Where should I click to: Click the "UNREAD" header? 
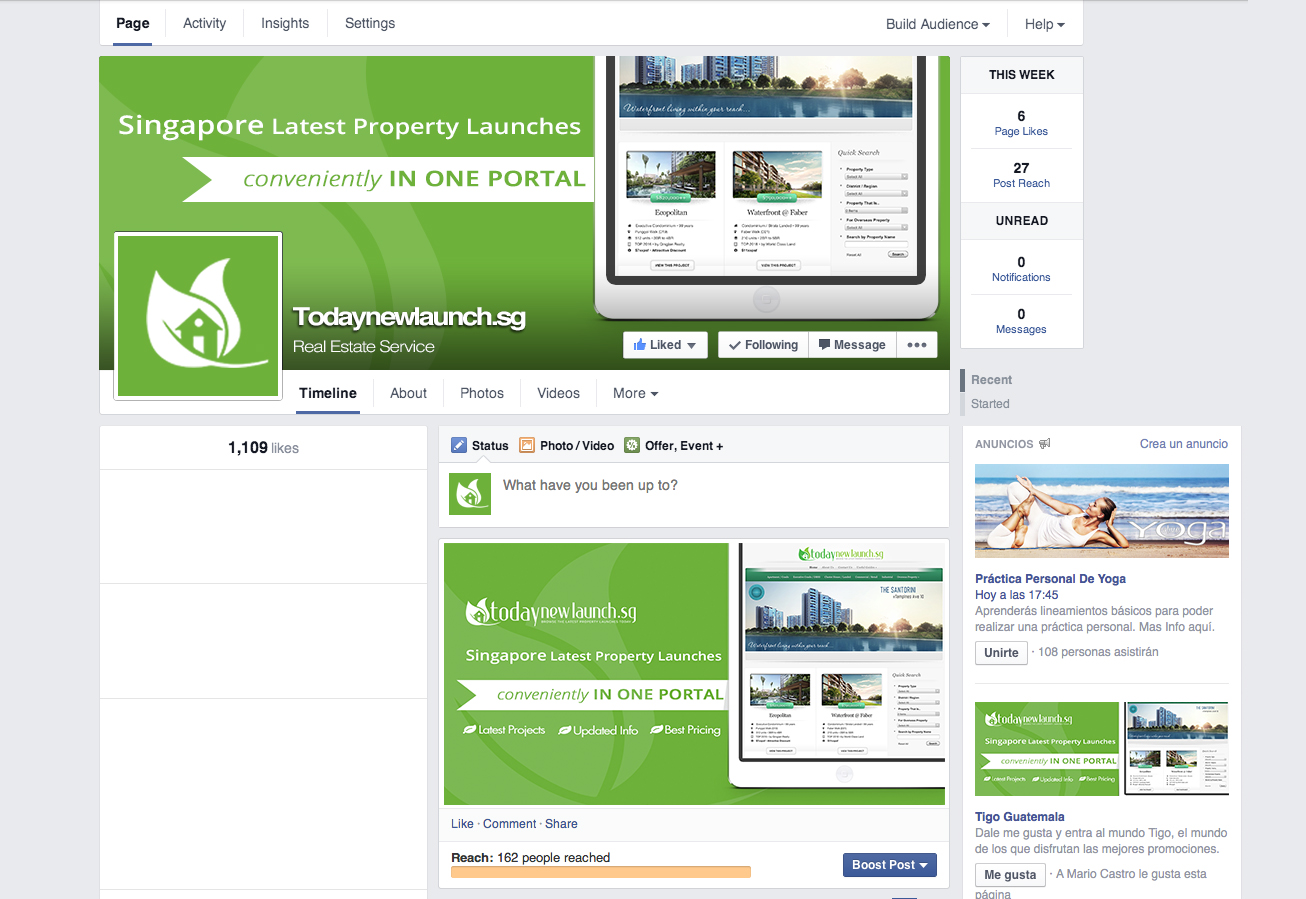point(1022,221)
